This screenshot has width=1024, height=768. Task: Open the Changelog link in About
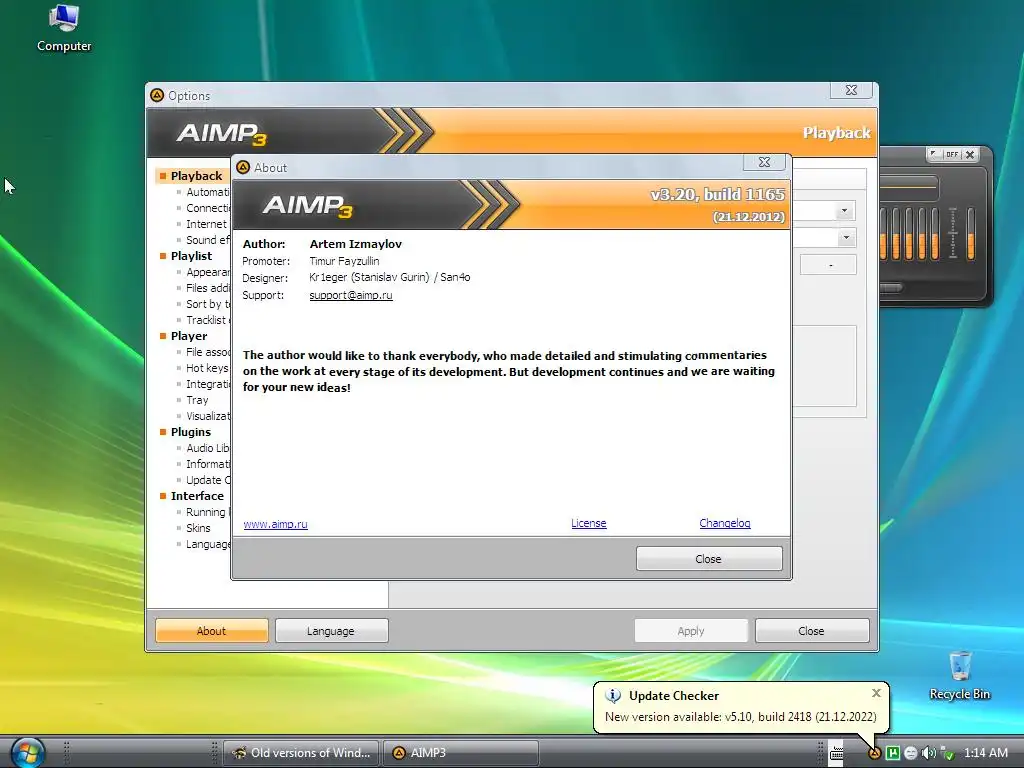click(x=725, y=524)
